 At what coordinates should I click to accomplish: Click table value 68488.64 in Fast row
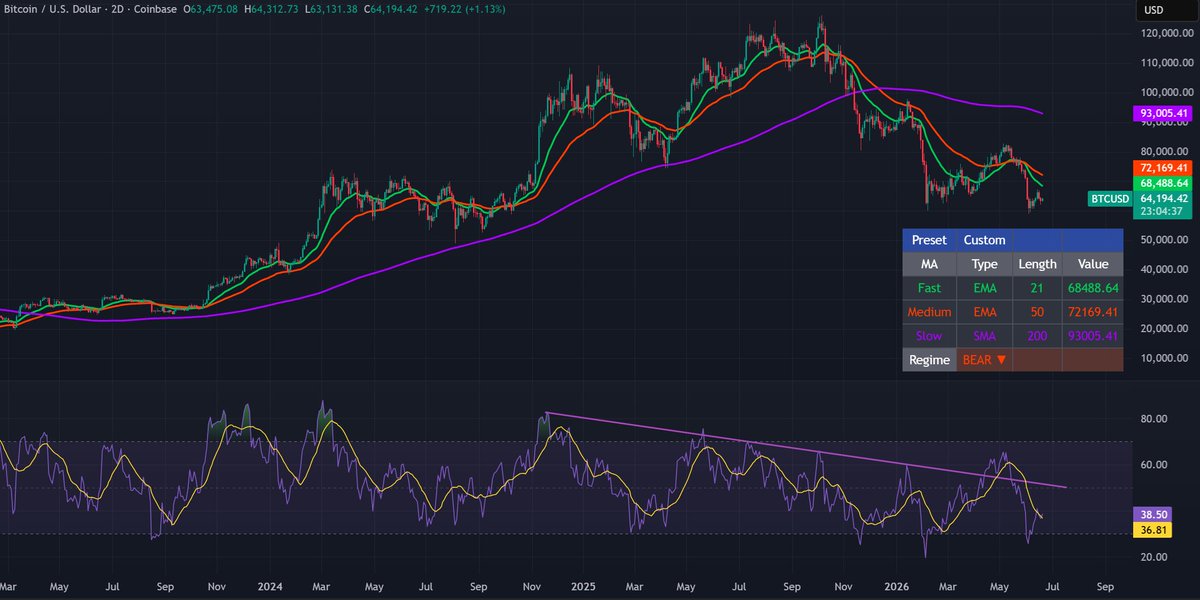click(1092, 288)
